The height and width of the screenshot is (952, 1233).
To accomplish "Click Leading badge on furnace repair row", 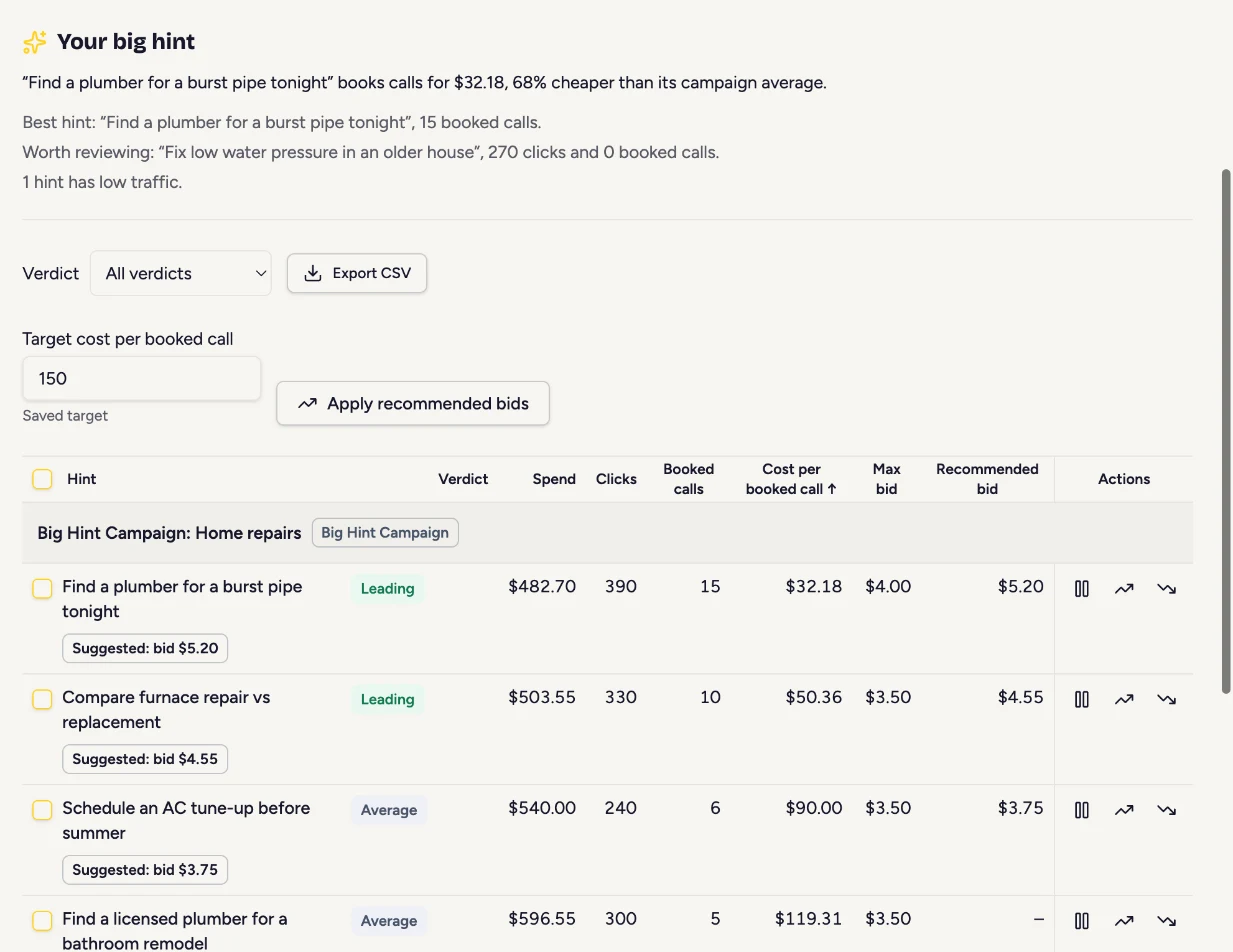I will [x=387, y=699].
